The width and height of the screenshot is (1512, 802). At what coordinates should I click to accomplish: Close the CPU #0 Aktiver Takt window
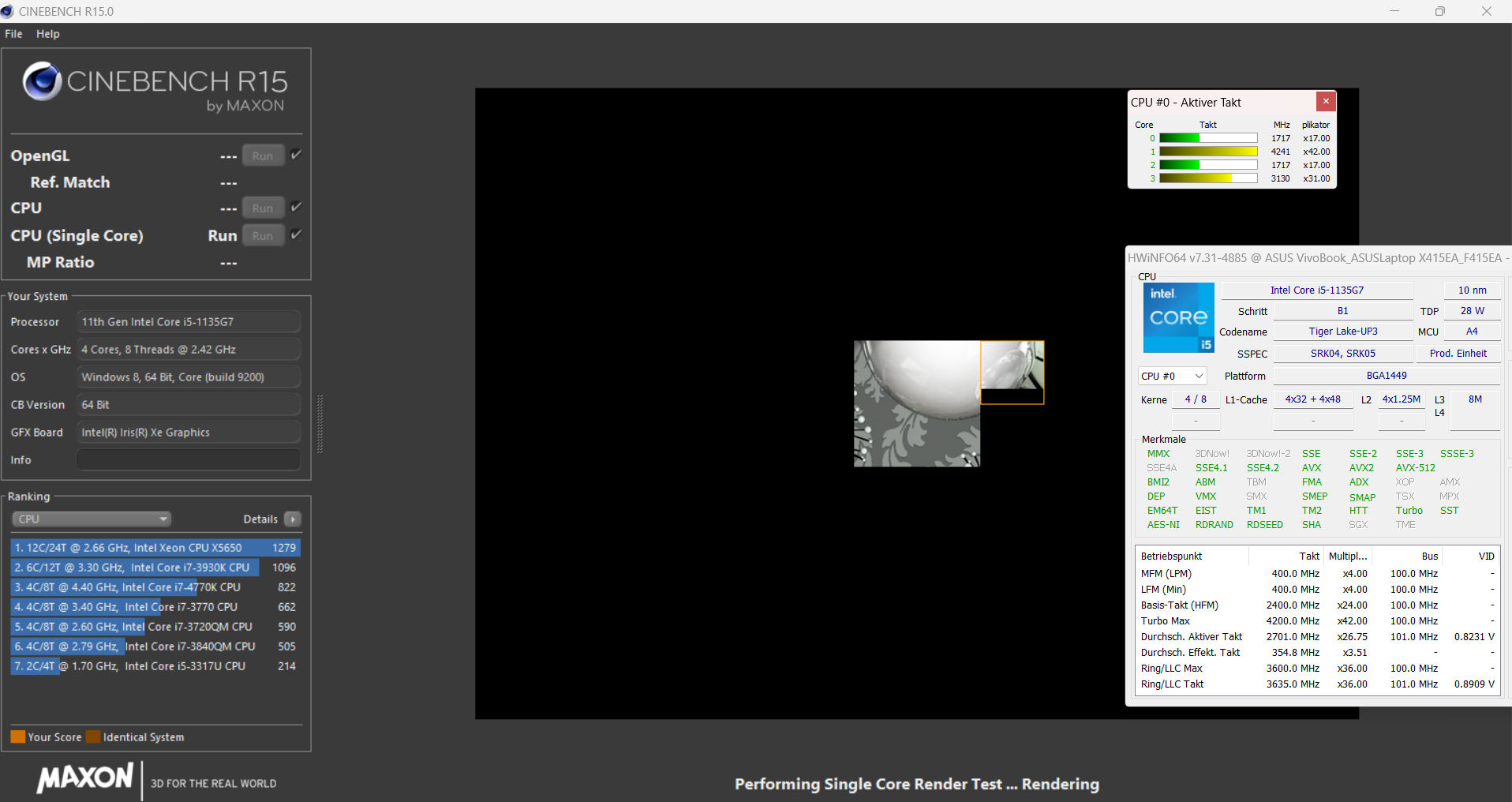1326,101
